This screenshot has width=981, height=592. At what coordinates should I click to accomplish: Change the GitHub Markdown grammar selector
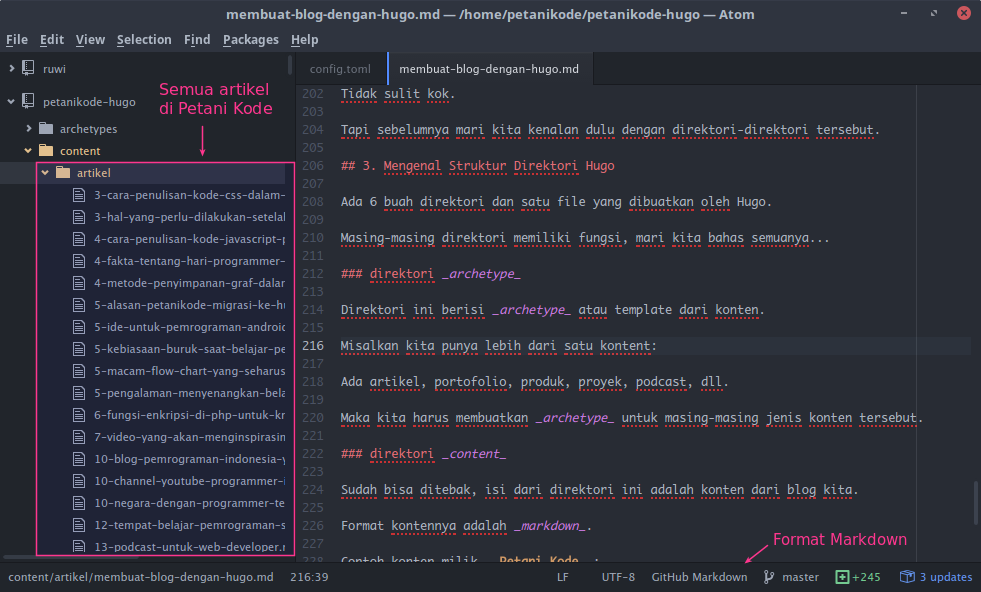point(699,577)
